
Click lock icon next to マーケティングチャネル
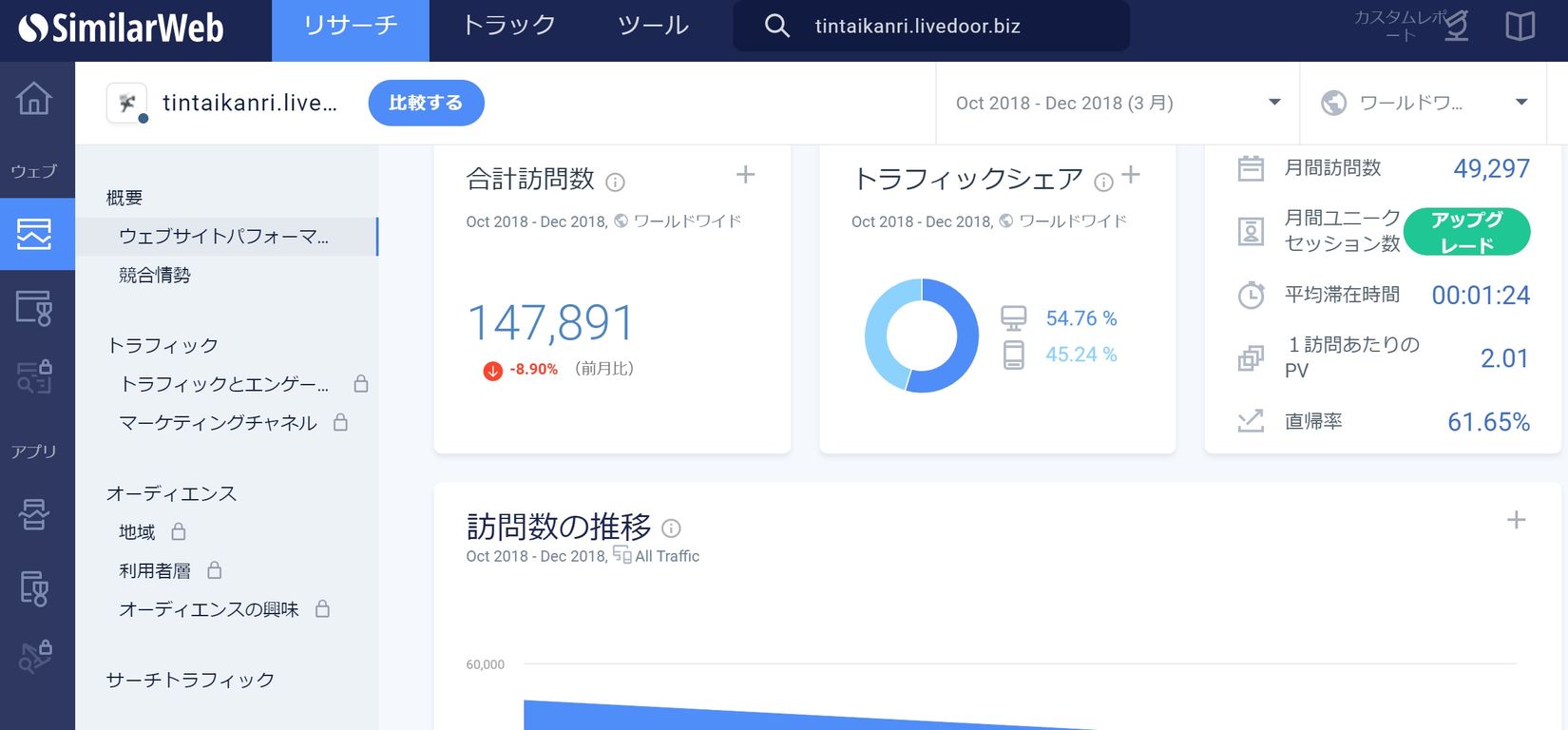[340, 422]
